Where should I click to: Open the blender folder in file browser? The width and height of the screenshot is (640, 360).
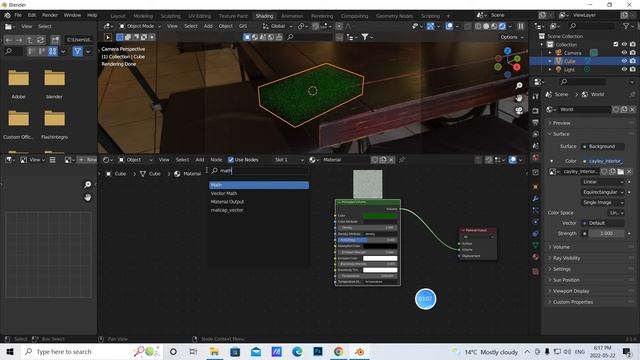click(54, 84)
